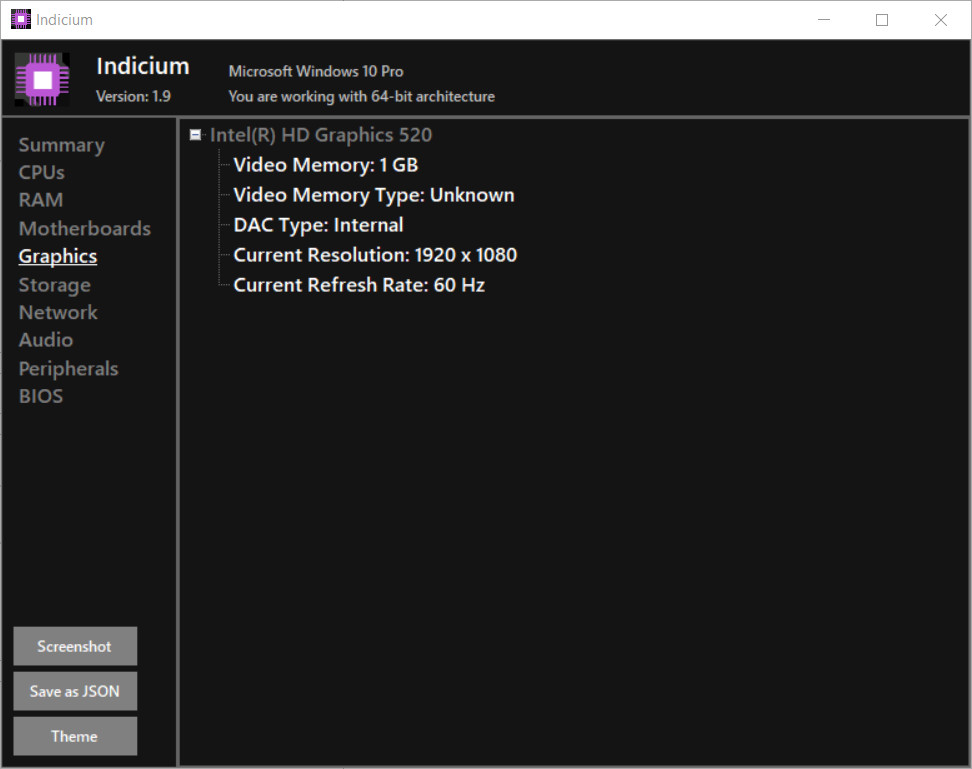
Task: Select the Graphics section
Action: pyautogui.click(x=58, y=257)
